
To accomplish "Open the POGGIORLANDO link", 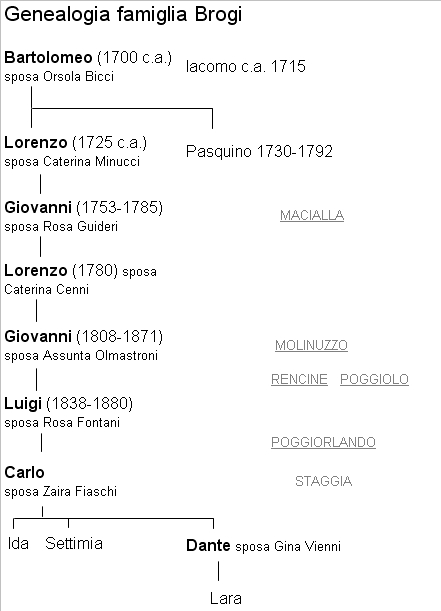I will 323,442.
